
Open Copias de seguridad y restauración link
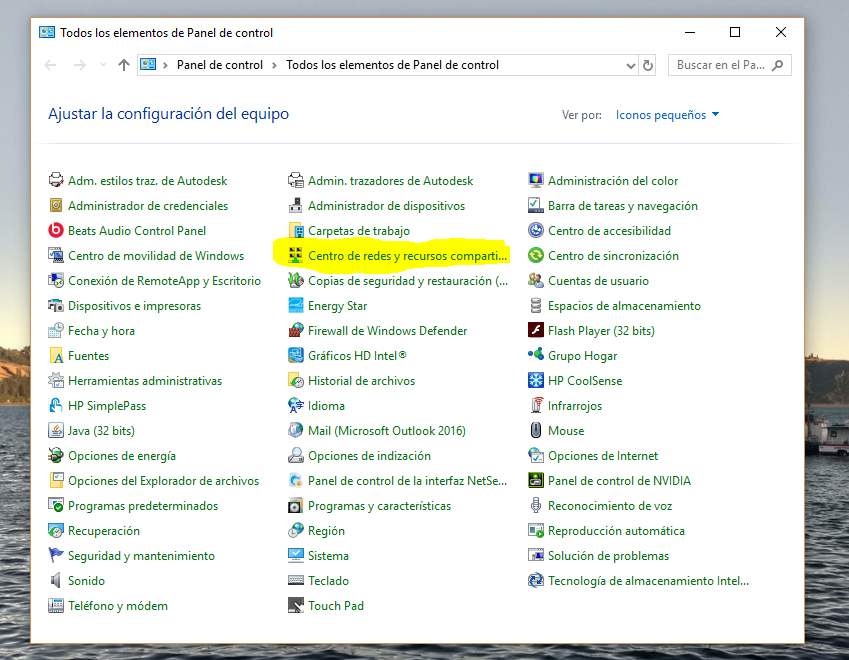point(408,280)
